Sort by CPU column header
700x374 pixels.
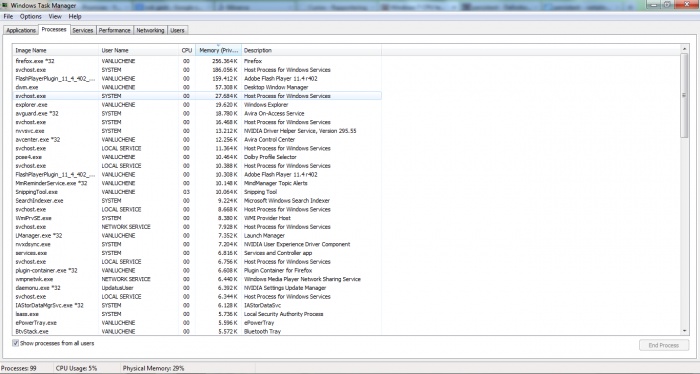[187, 50]
